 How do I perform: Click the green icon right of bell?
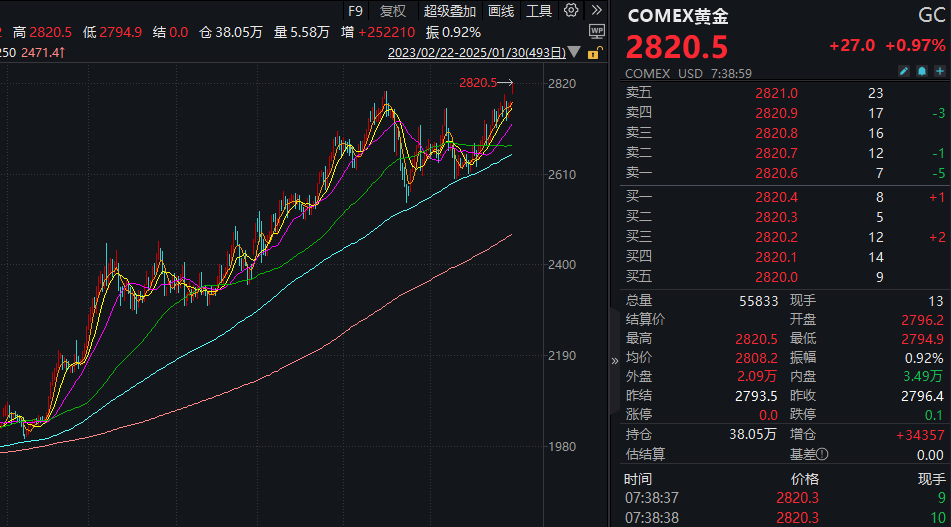[x=940, y=73]
